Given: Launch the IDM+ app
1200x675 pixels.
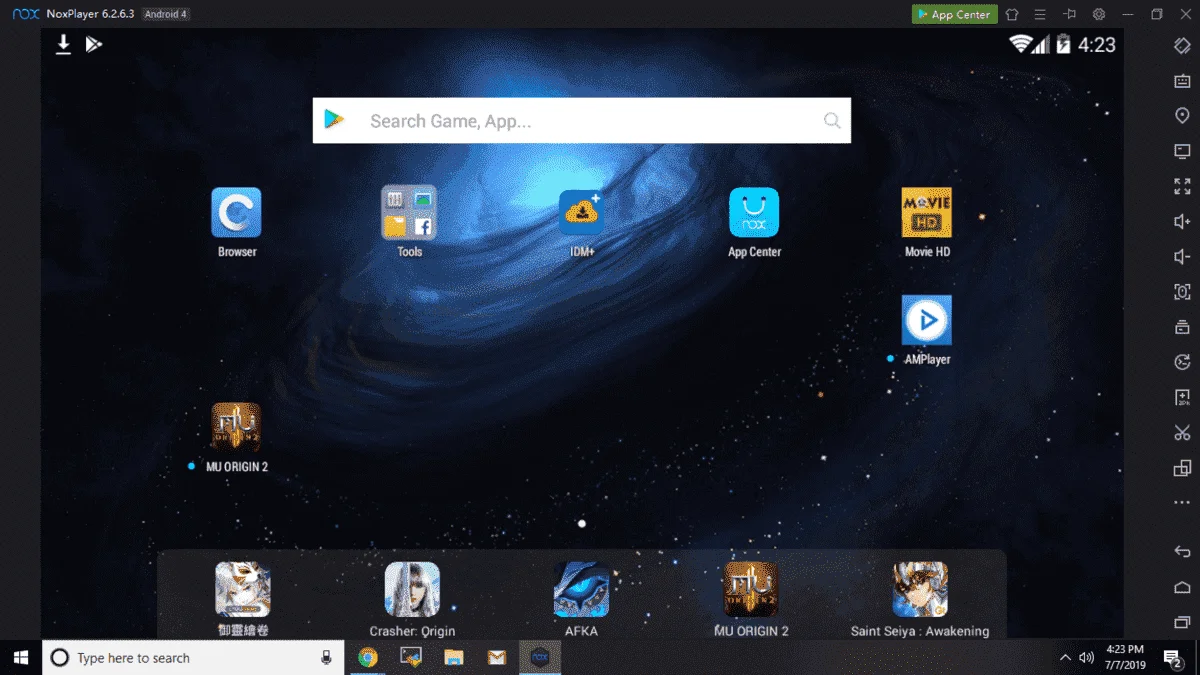Looking at the screenshot, I should [x=582, y=212].
